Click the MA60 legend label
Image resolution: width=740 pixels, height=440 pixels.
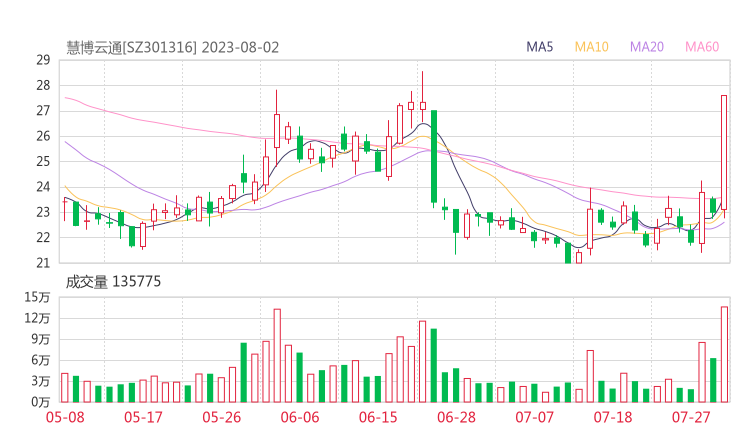[x=702, y=47]
